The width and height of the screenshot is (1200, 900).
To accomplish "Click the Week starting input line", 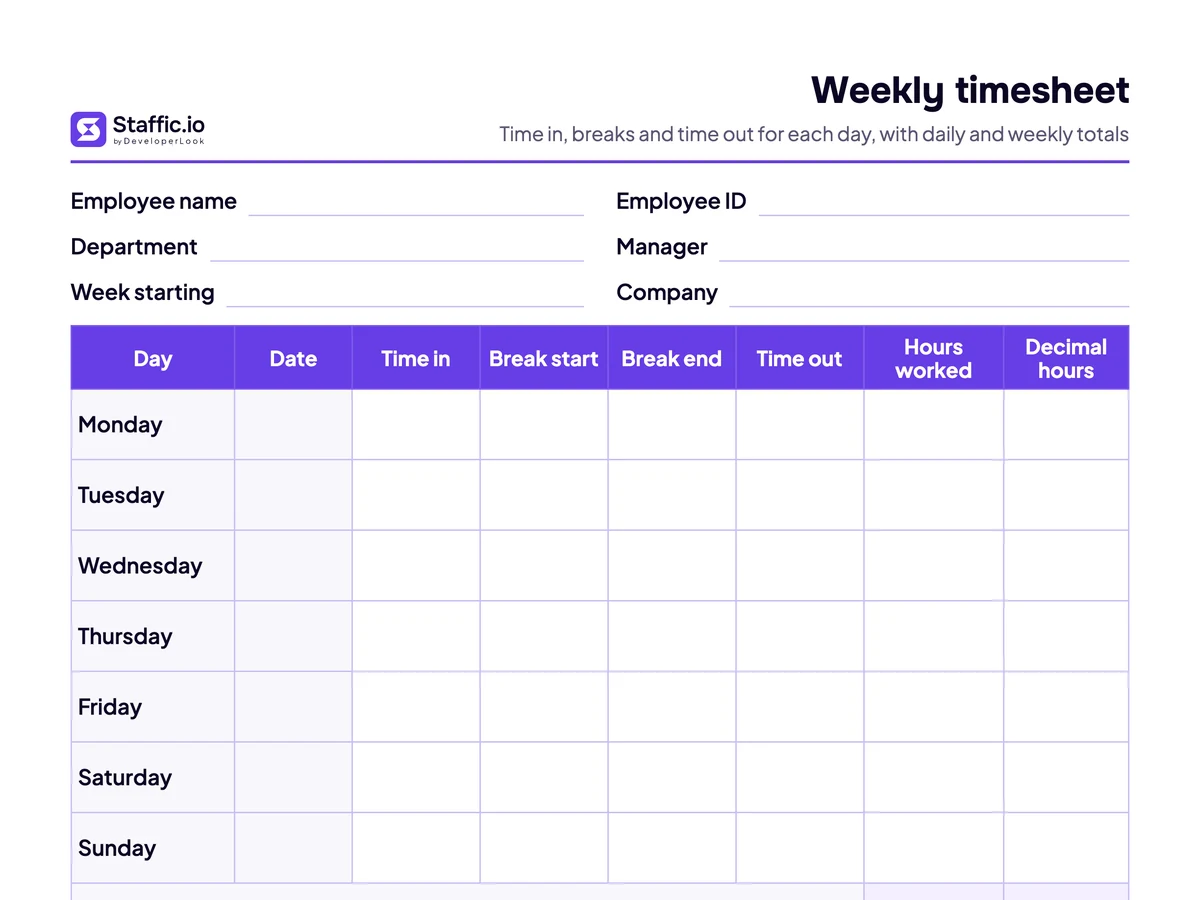I will point(405,305).
